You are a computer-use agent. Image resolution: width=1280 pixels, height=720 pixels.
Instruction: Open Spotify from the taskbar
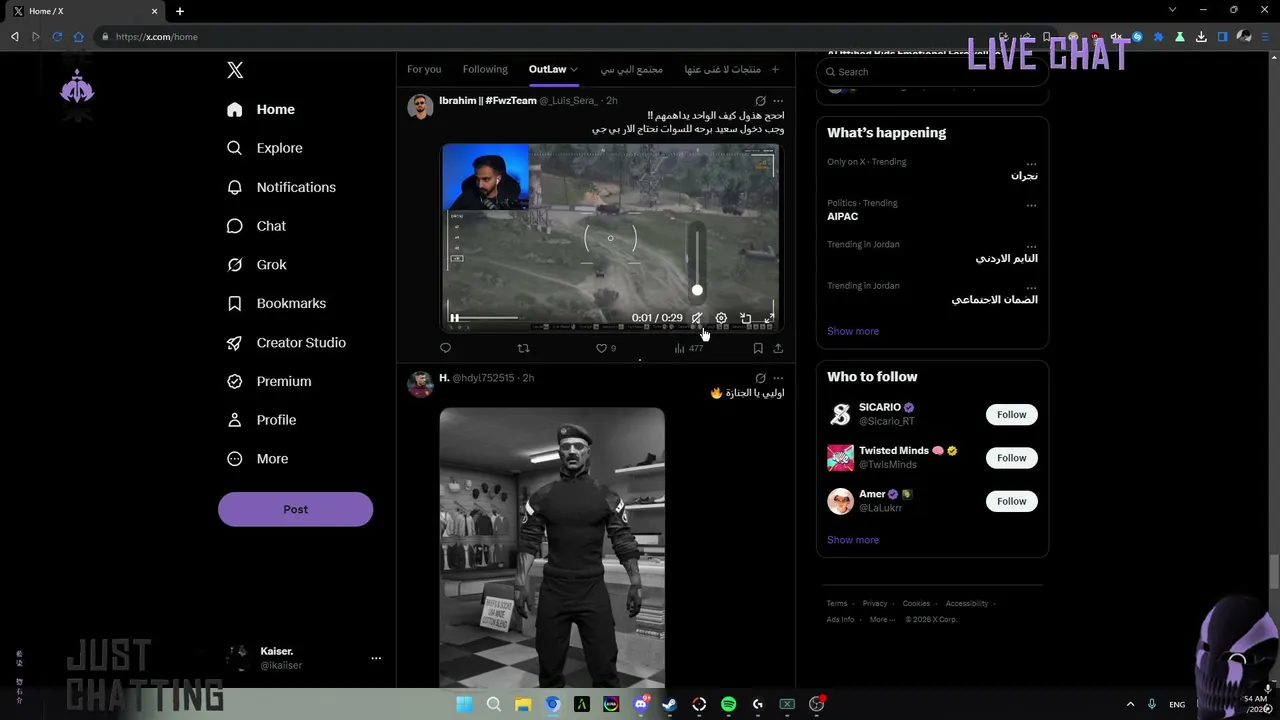[x=728, y=704]
